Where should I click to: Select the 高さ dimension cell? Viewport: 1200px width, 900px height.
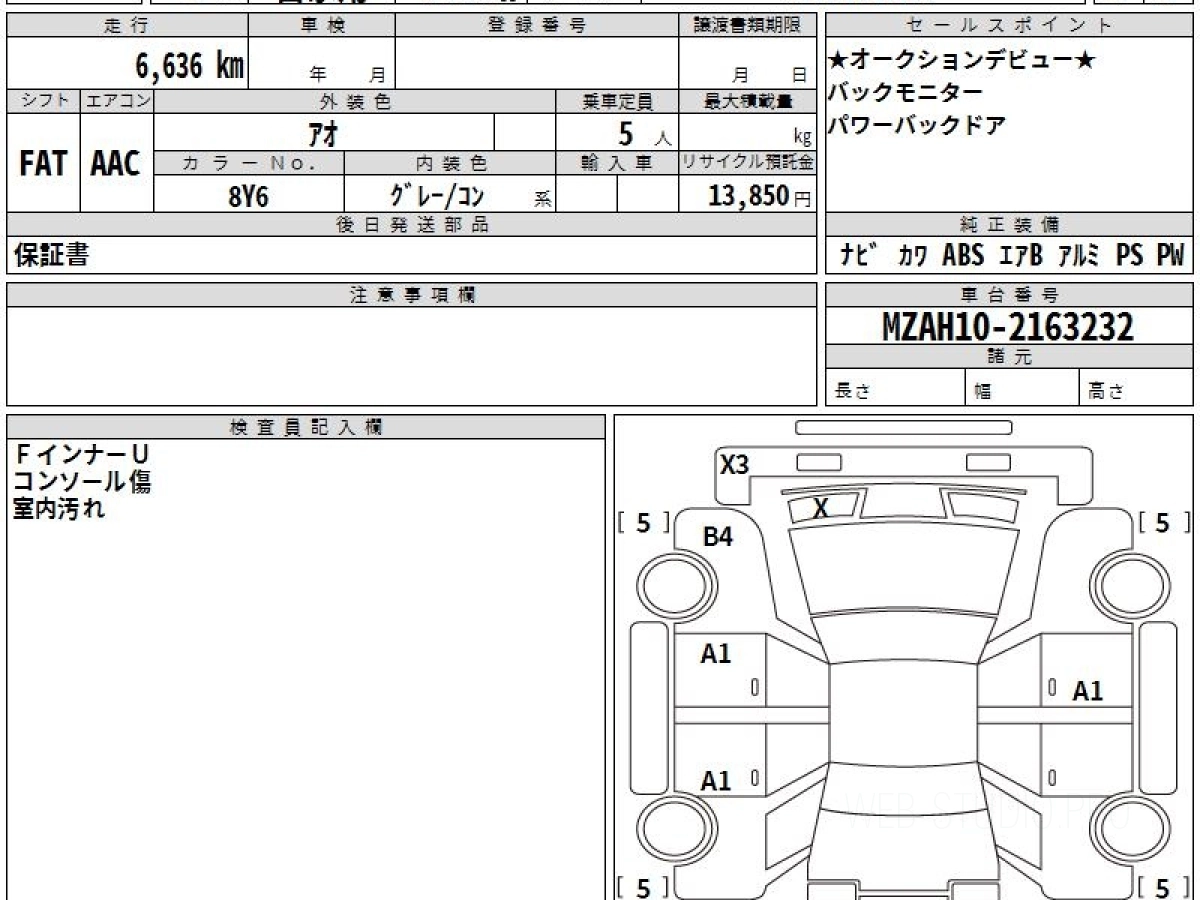1136,388
